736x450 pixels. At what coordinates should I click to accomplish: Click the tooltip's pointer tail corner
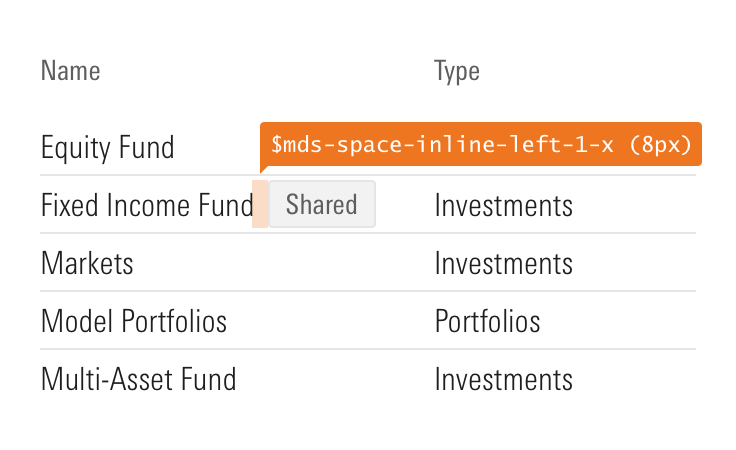(x=263, y=169)
